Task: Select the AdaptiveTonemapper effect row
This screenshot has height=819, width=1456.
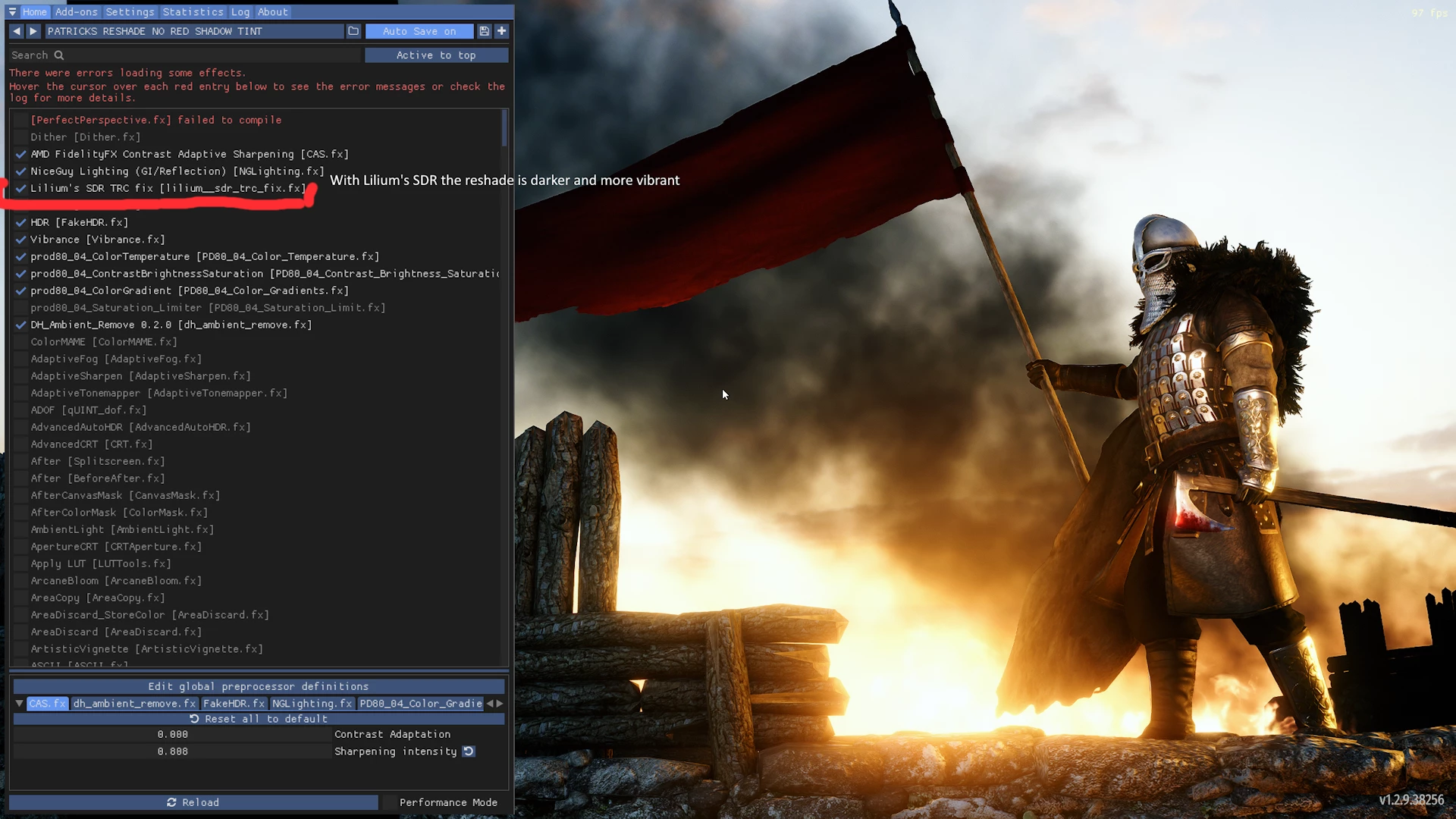Action: click(158, 393)
